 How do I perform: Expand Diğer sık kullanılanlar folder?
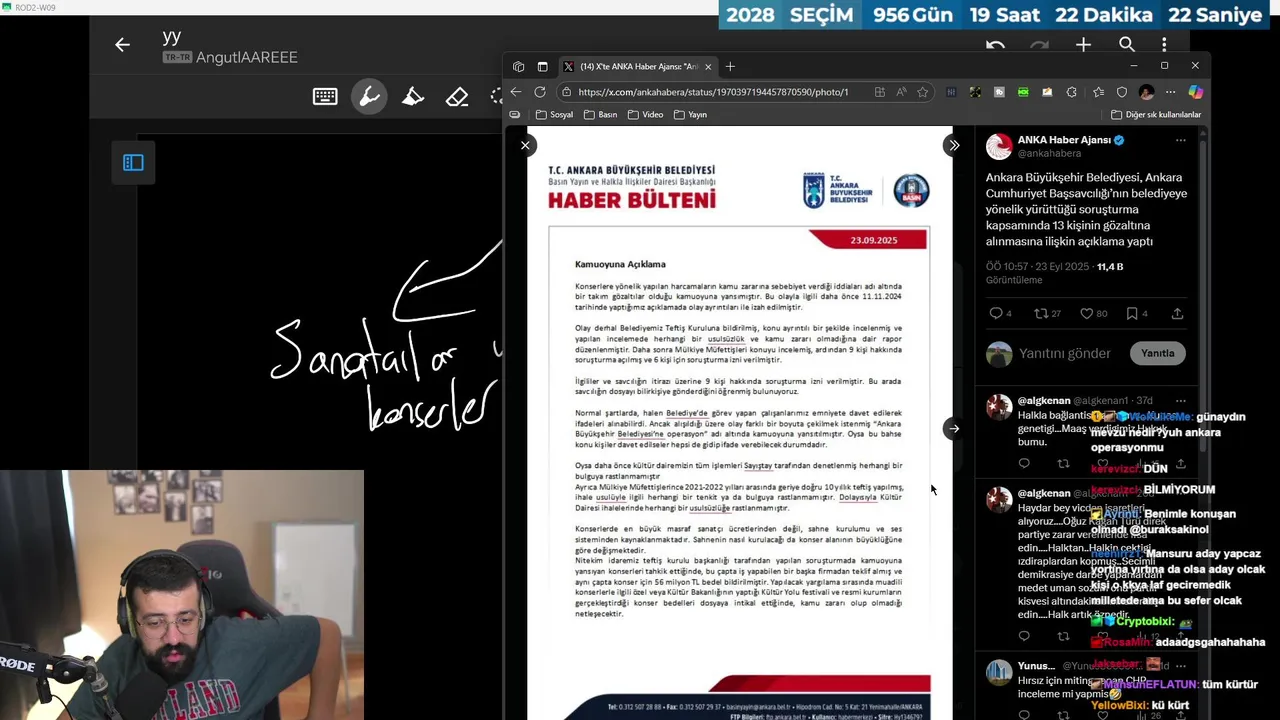(x=1155, y=115)
